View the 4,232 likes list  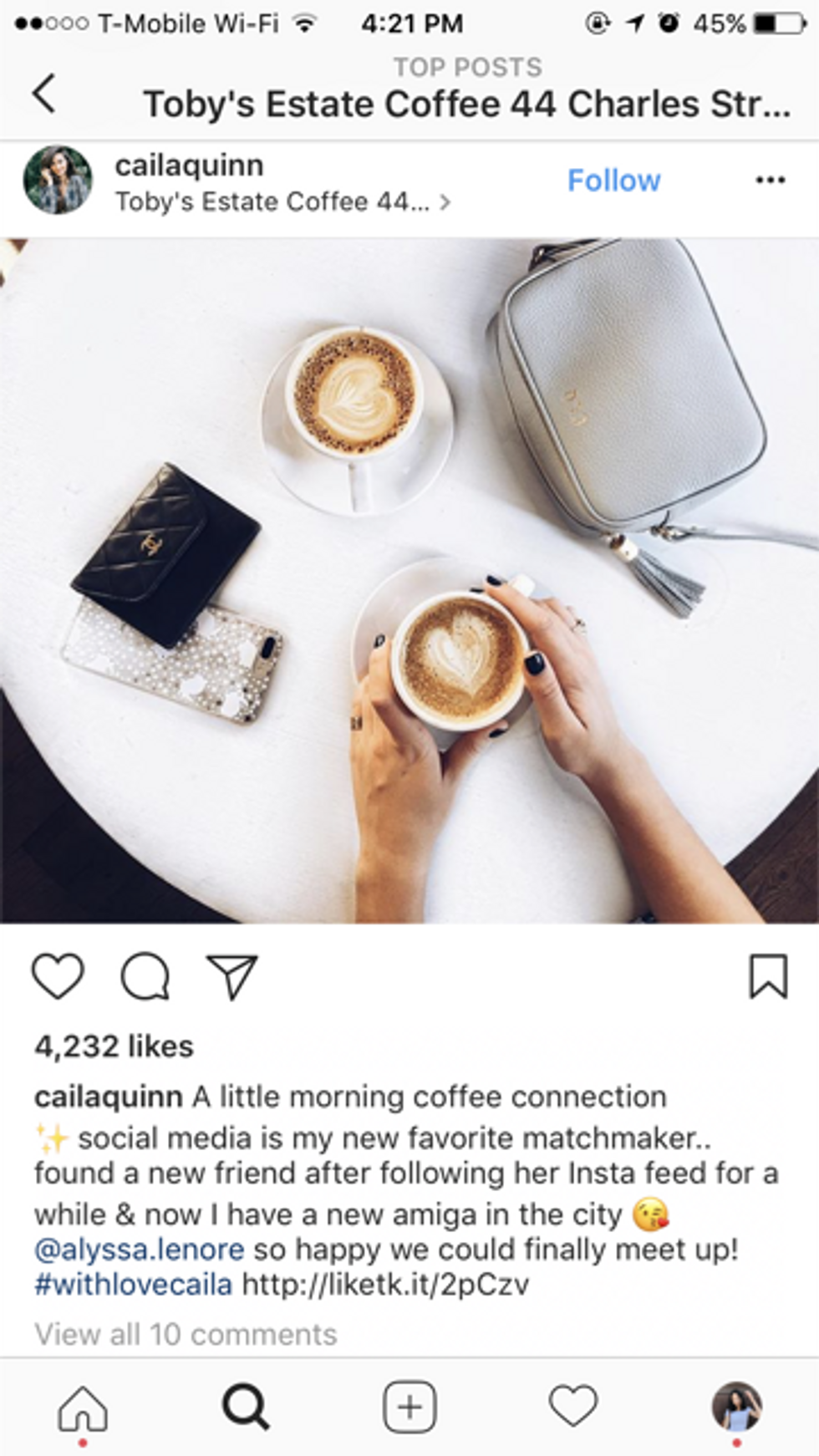(x=114, y=1046)
